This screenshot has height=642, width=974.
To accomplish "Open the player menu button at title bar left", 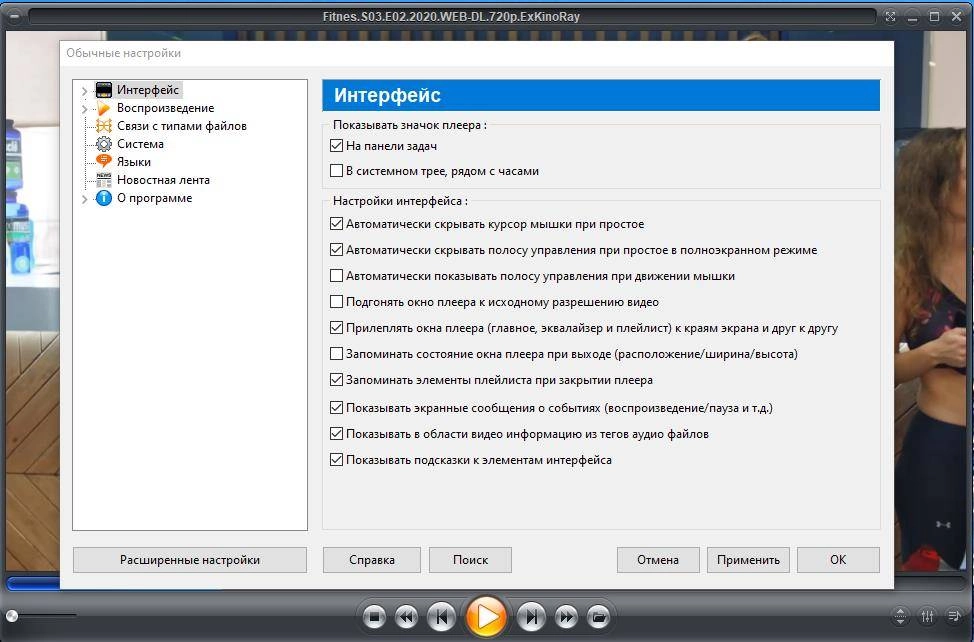I will coord(14,17).
